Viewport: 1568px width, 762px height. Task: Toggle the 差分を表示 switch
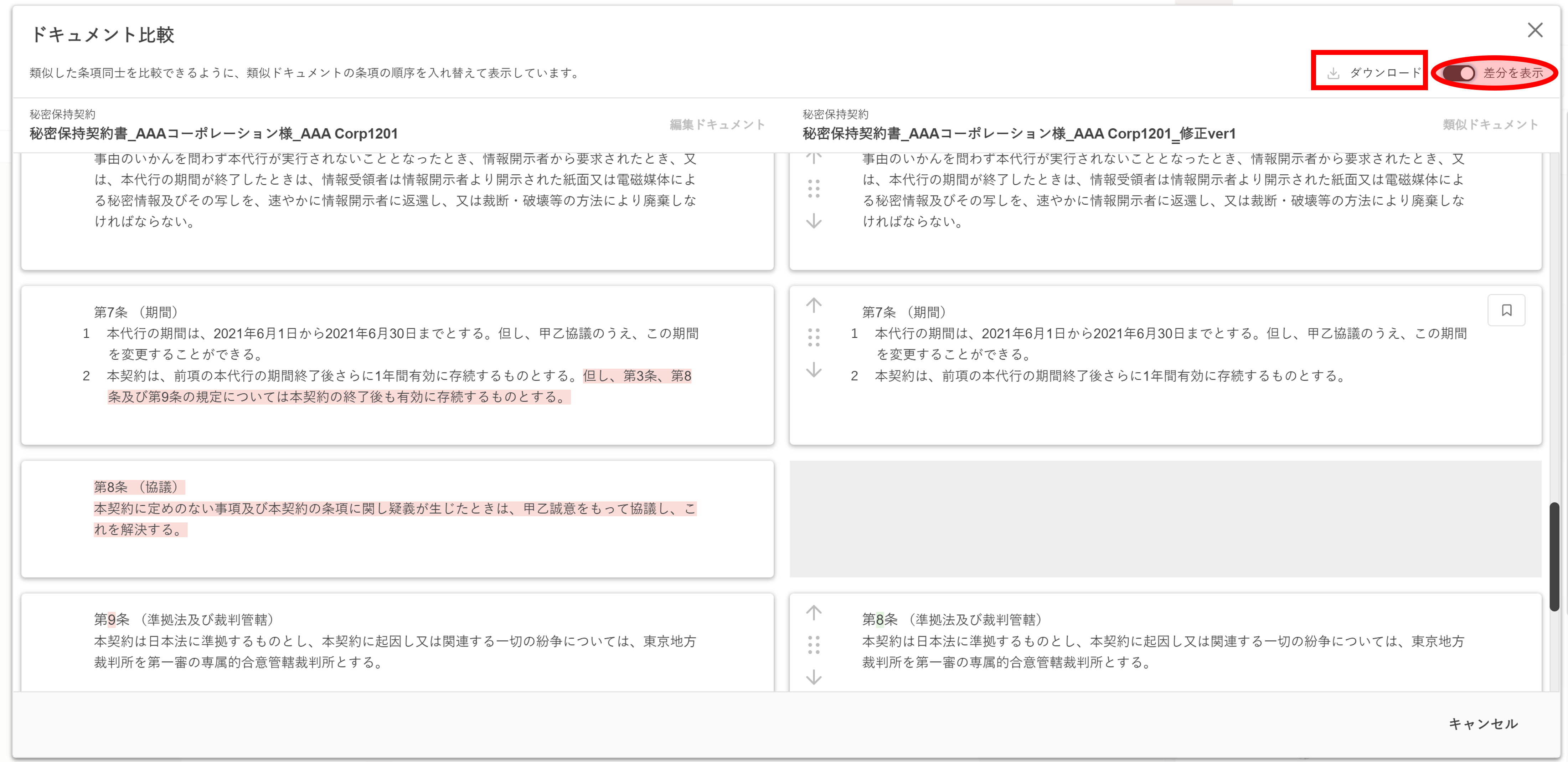1459,73
